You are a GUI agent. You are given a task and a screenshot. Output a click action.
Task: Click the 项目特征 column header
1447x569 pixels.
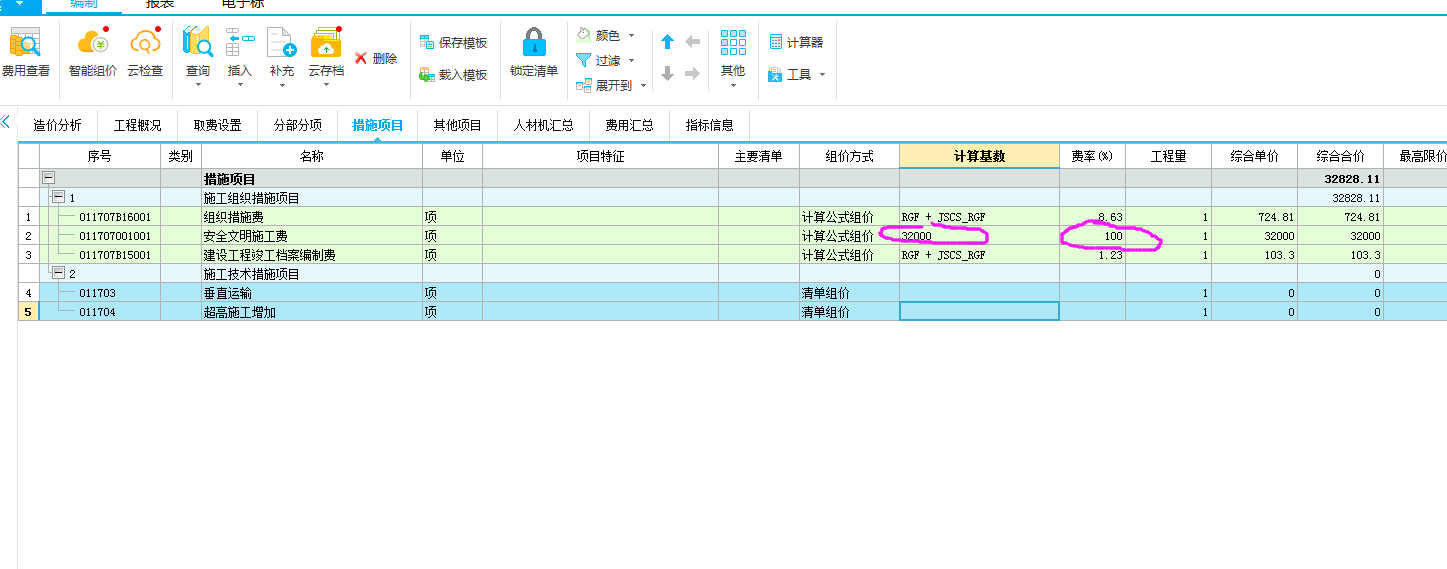coord(600,156)
